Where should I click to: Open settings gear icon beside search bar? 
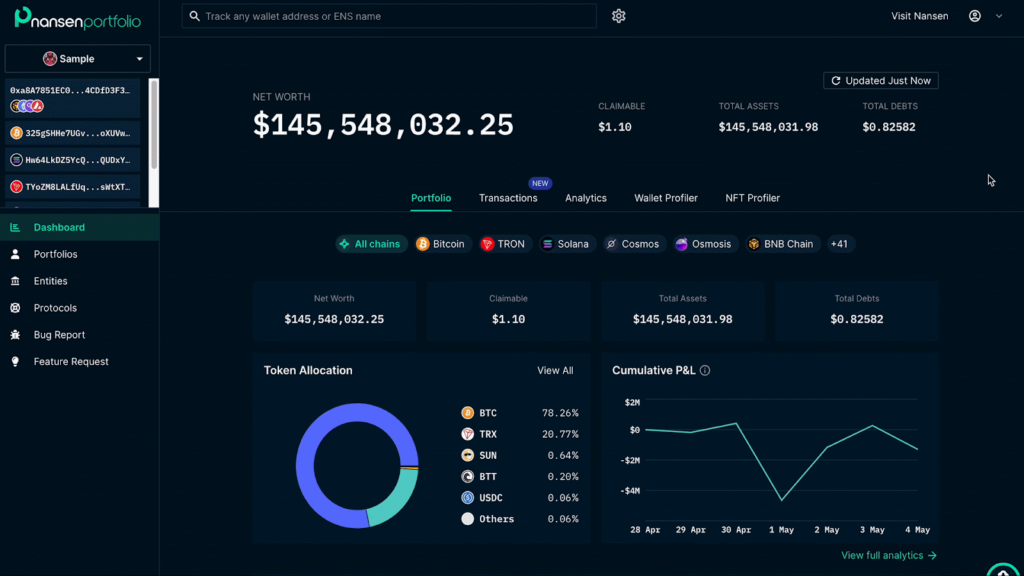(x=619, y=16)
